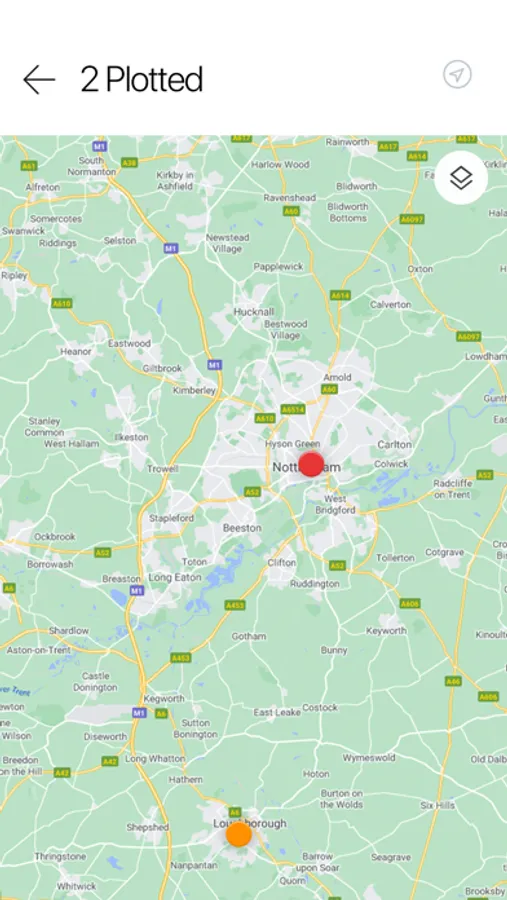Select the orange marker on Loughborough
This screenshot has width=507, height=900.
click(238, 835)
